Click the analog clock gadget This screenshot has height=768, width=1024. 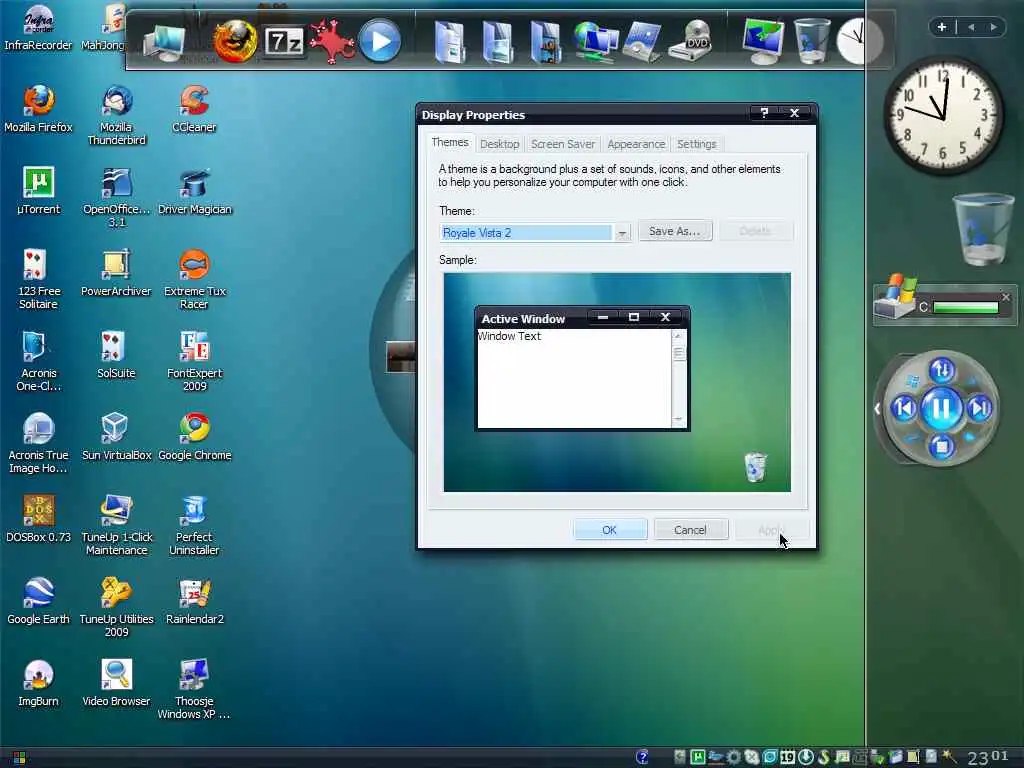942,116
